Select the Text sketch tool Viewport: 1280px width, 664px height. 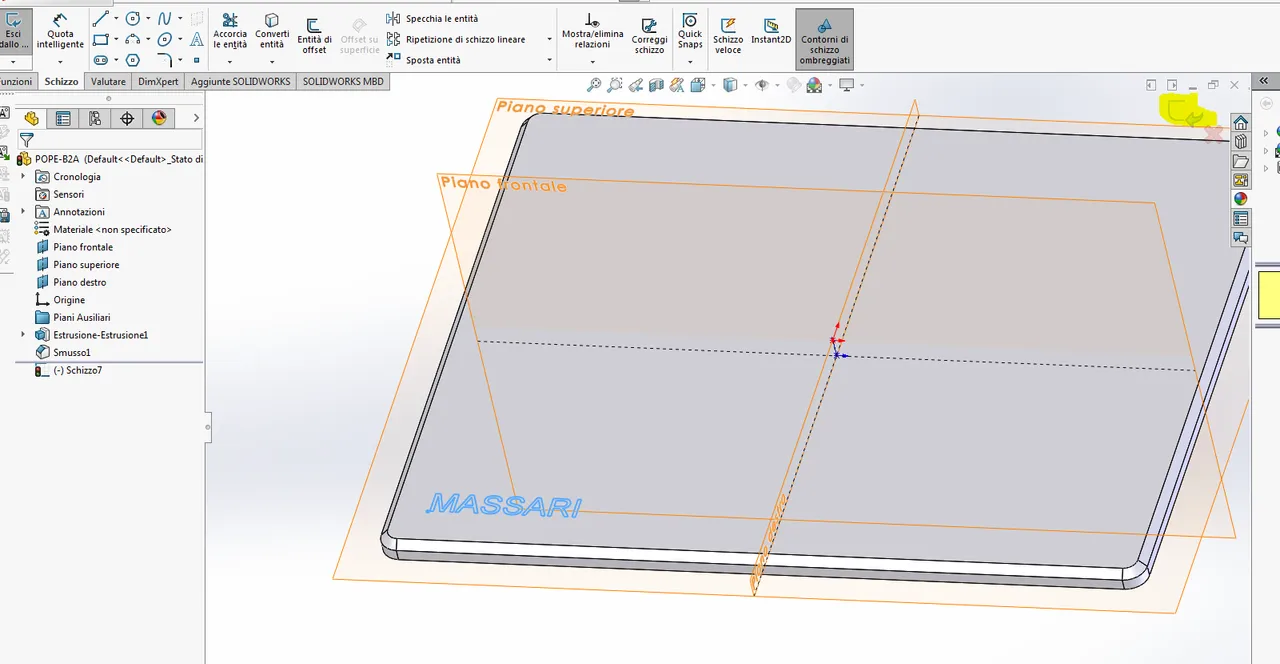pyautogui.click(x=196, y=40)
